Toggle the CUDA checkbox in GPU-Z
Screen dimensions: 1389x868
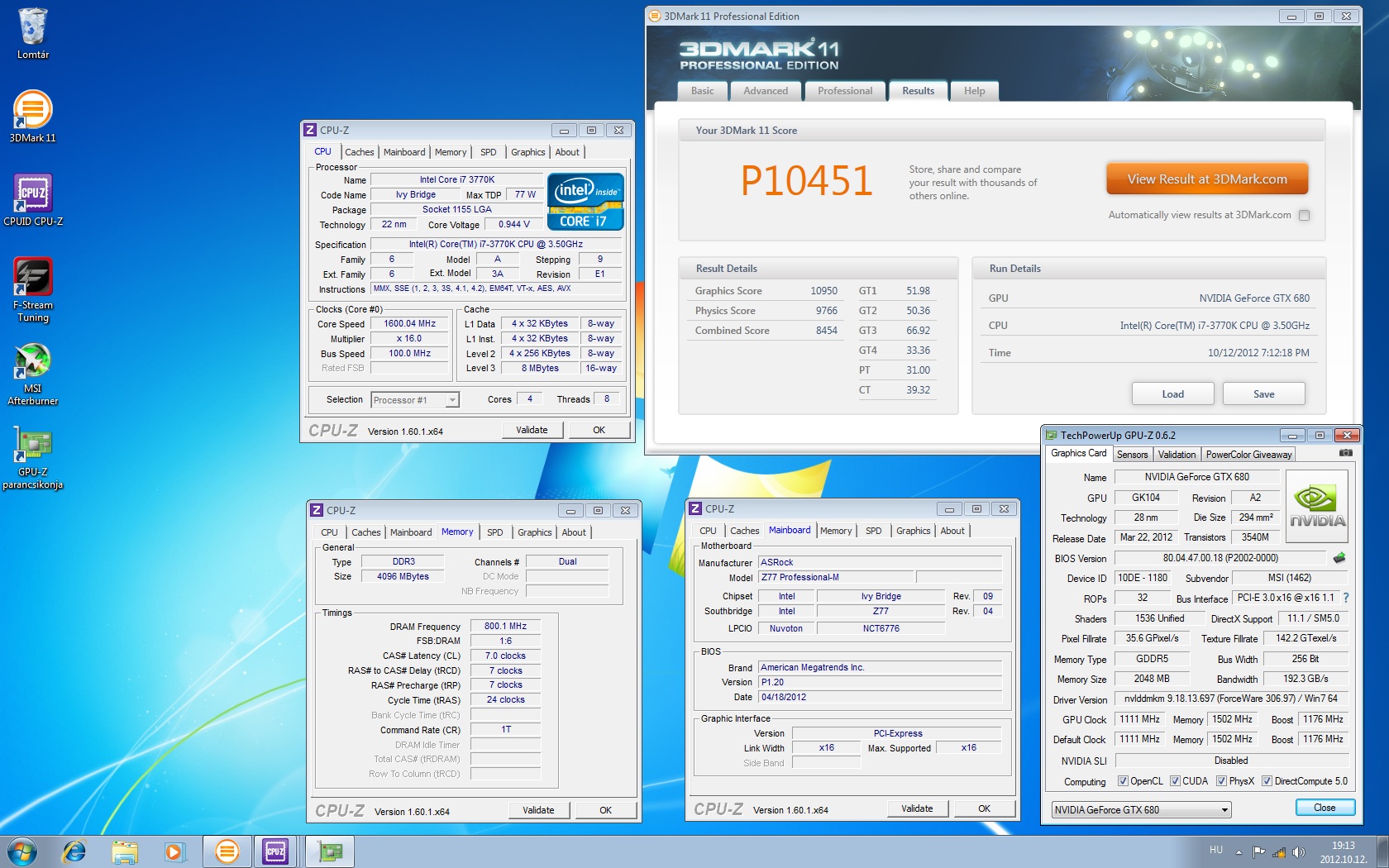click(x=1175, y=781)
